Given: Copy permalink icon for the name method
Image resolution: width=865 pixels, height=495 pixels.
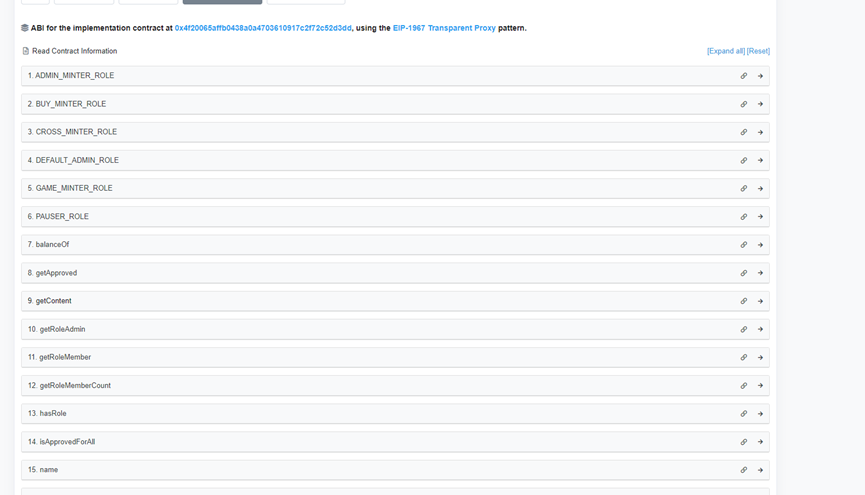Looking at the screenshot, I should [743, 470].
